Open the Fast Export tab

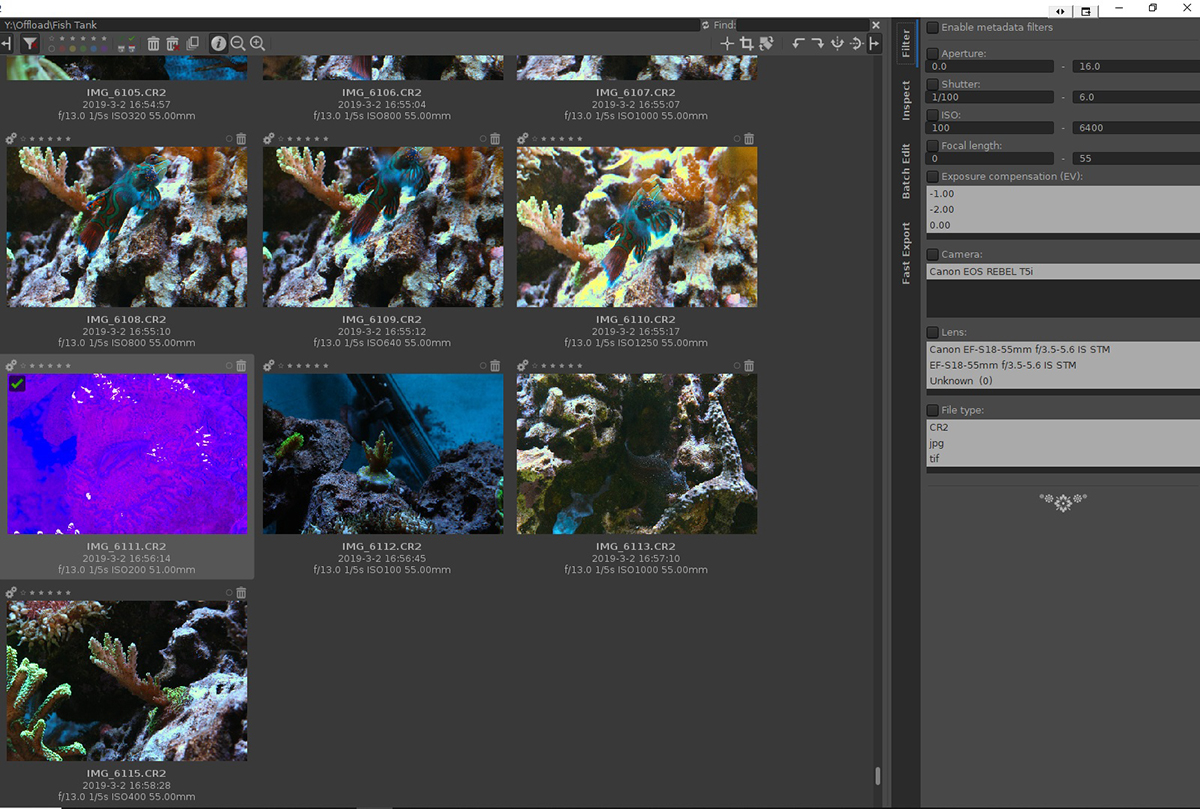pos(906,254)
